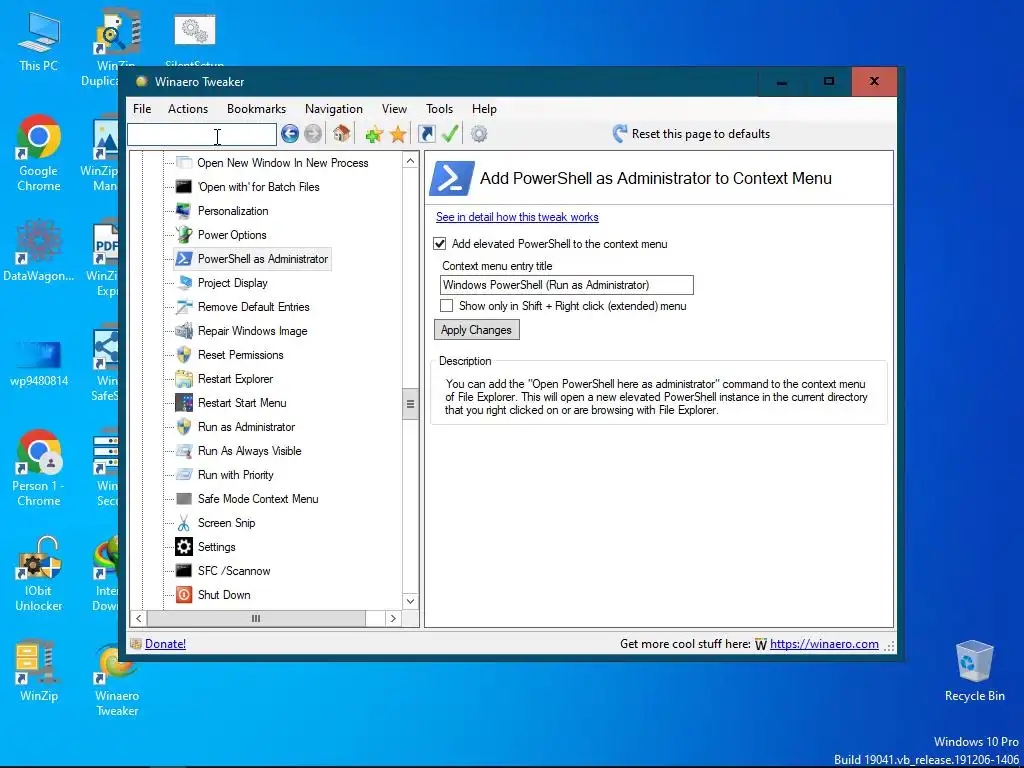Open Google Chrome desktop shortcut
The width and height of the screenshot is (1024, 768).
[39, 153]
